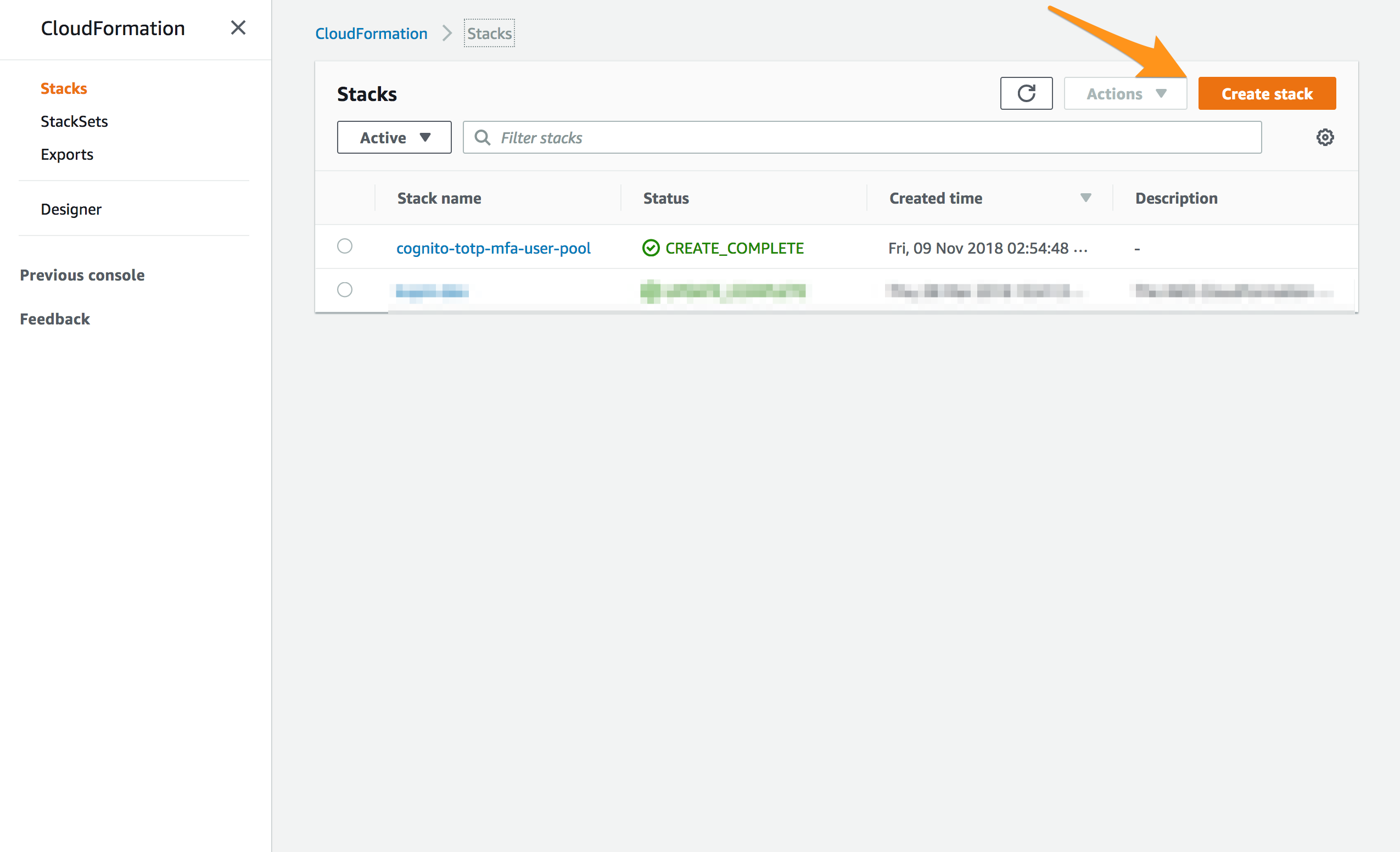
Task: Open the cognito-totp-mfa-user-pool stack link
Action: (x=493, y=248)
